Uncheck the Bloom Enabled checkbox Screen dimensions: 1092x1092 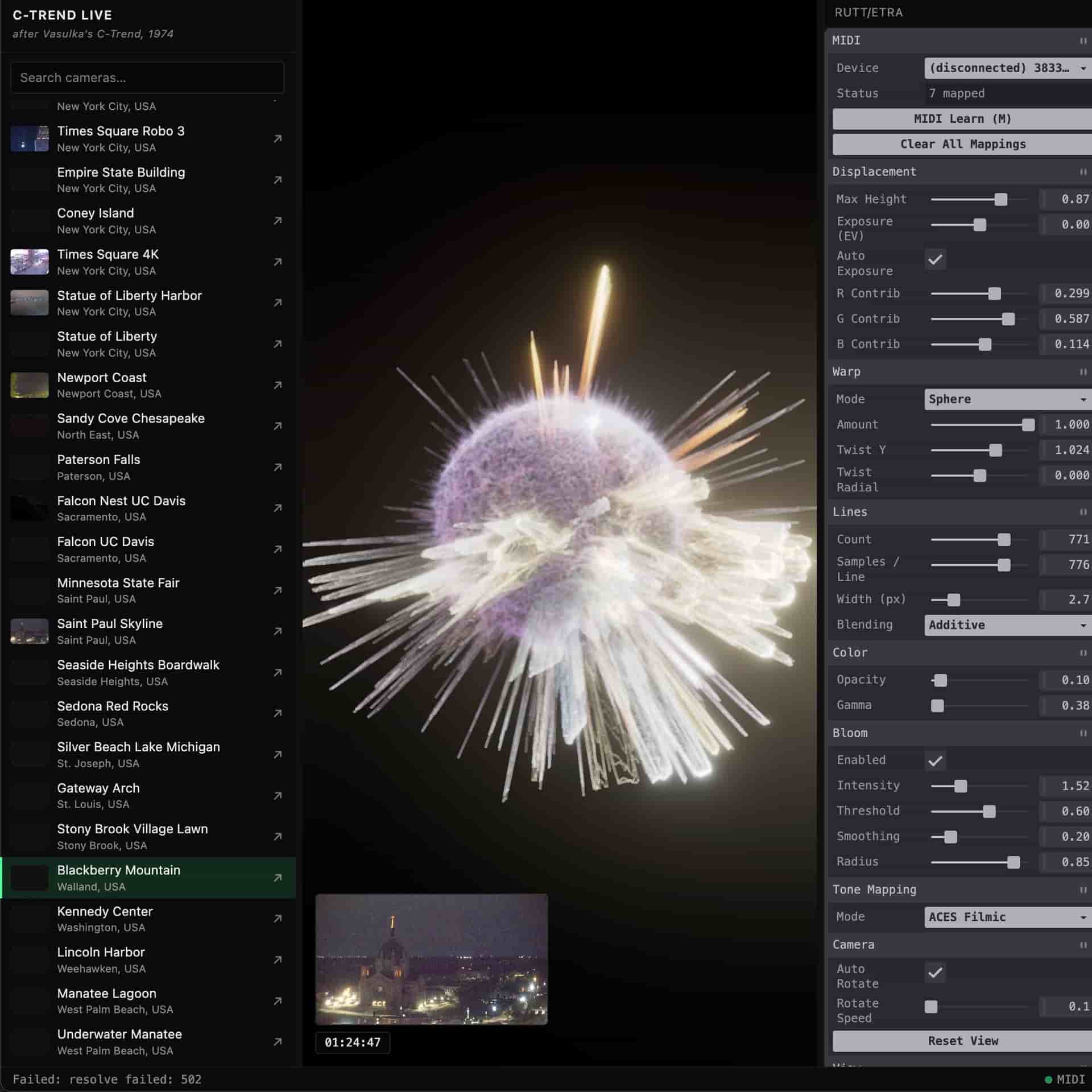click(936, 760)
